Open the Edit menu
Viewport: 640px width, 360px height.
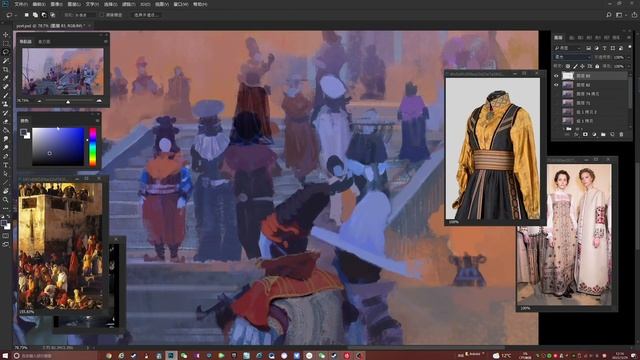tap(39, 4)
